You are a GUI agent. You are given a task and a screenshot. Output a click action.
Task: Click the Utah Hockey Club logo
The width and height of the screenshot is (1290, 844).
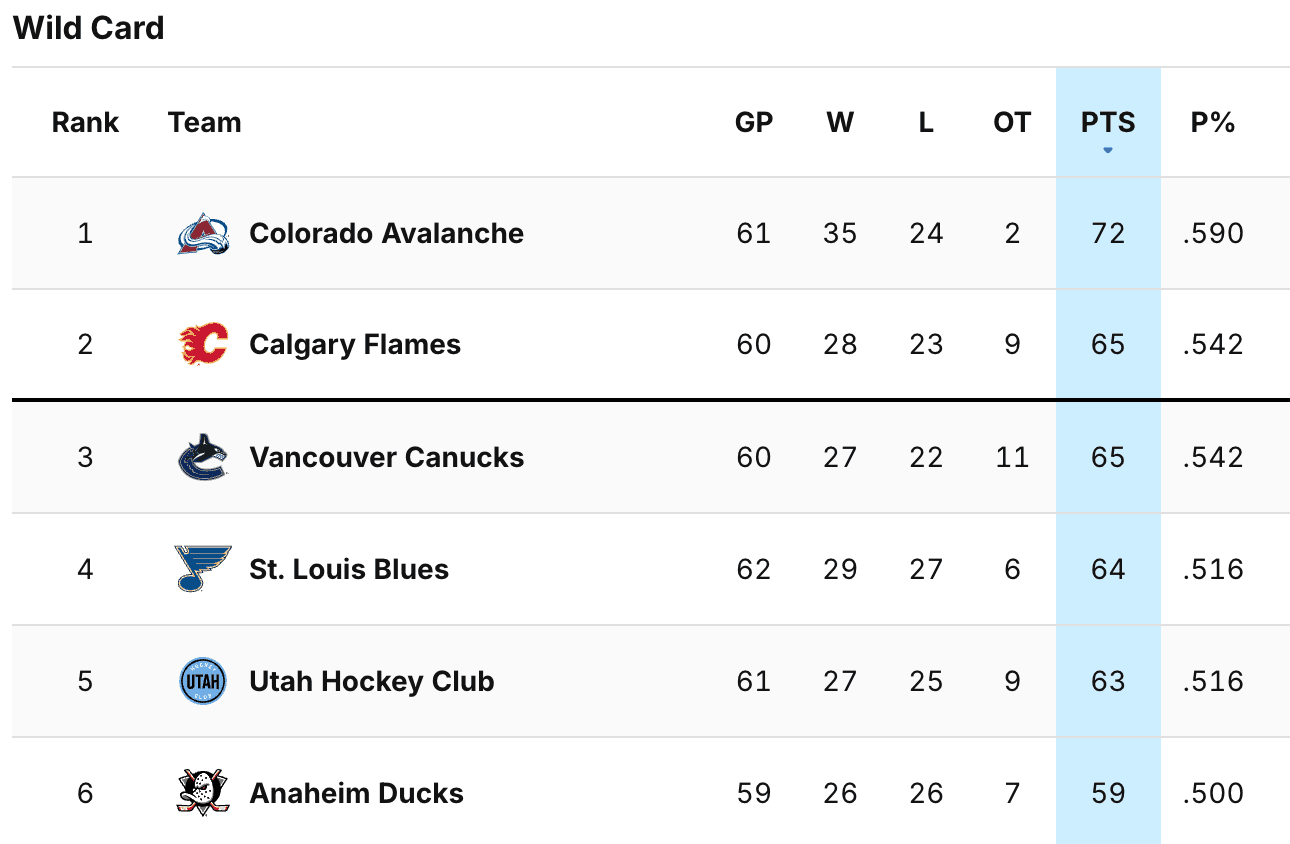coord(203,681)
